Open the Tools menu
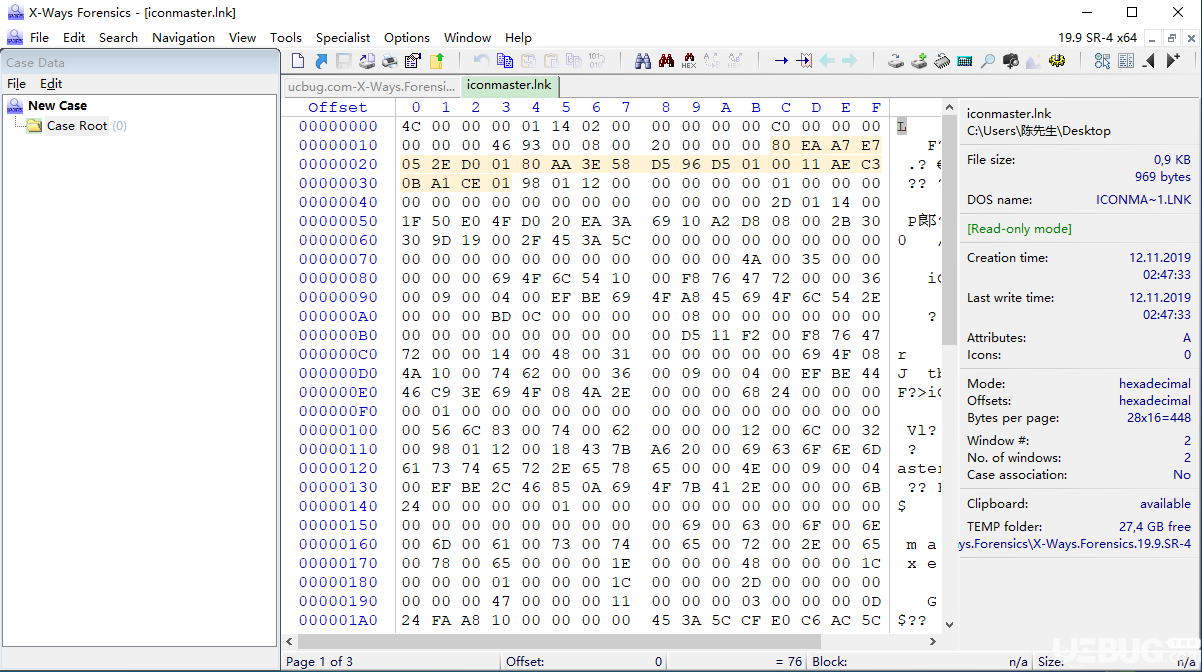 click(286, 37)
